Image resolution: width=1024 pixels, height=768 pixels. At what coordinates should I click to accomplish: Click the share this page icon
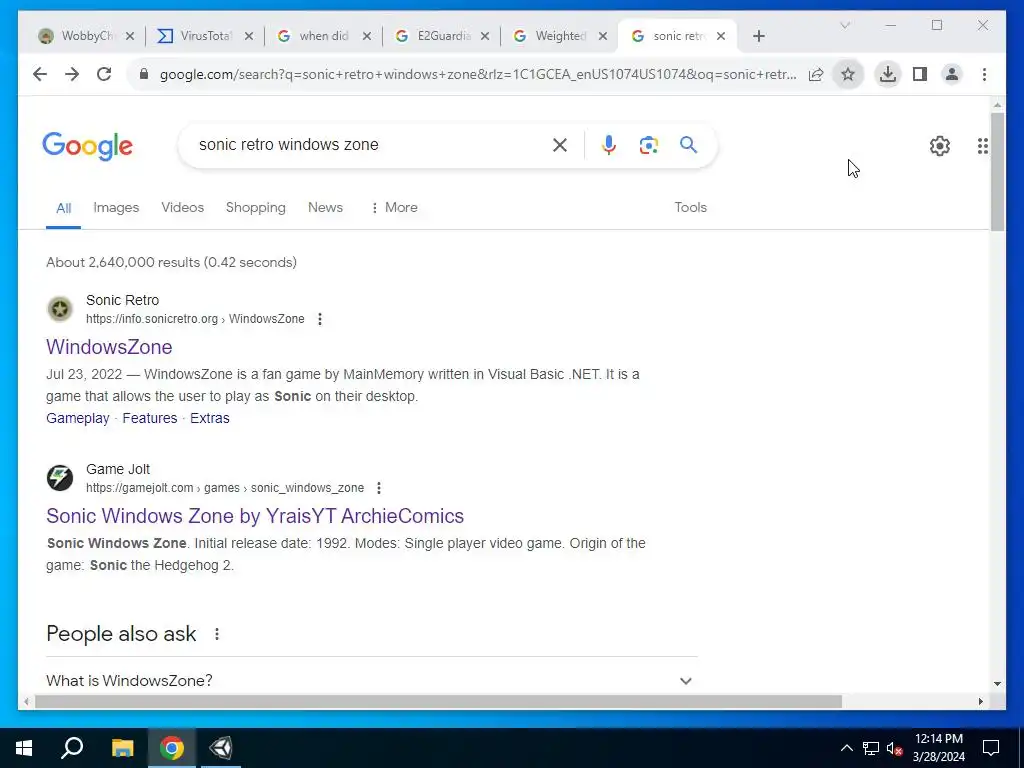tap(816, 74)
